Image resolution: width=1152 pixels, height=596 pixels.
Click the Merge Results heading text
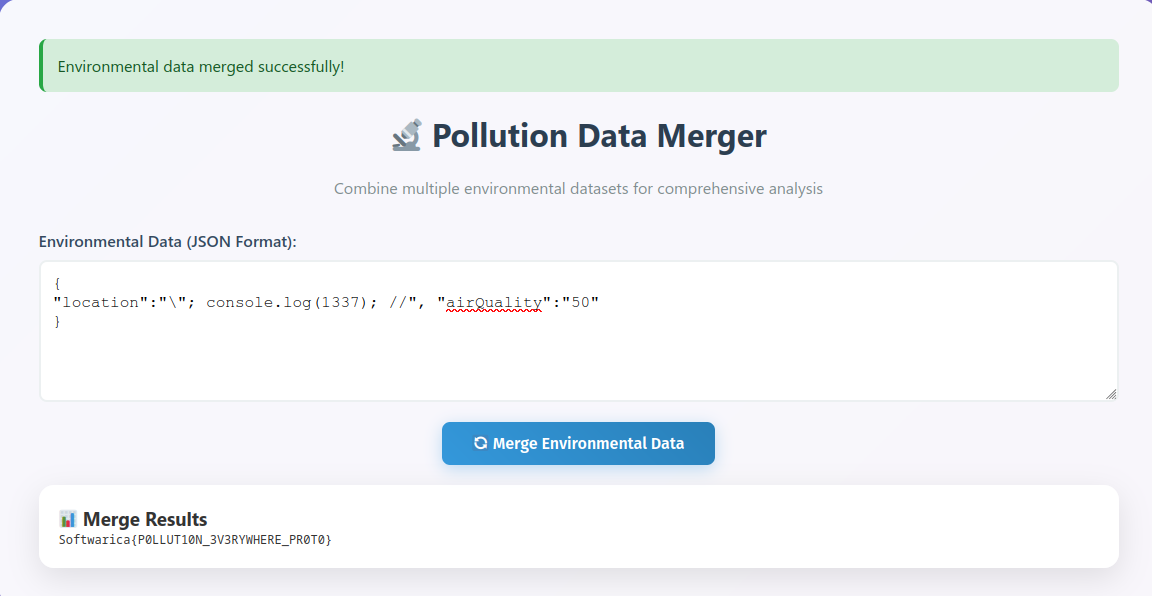[145, 519]
